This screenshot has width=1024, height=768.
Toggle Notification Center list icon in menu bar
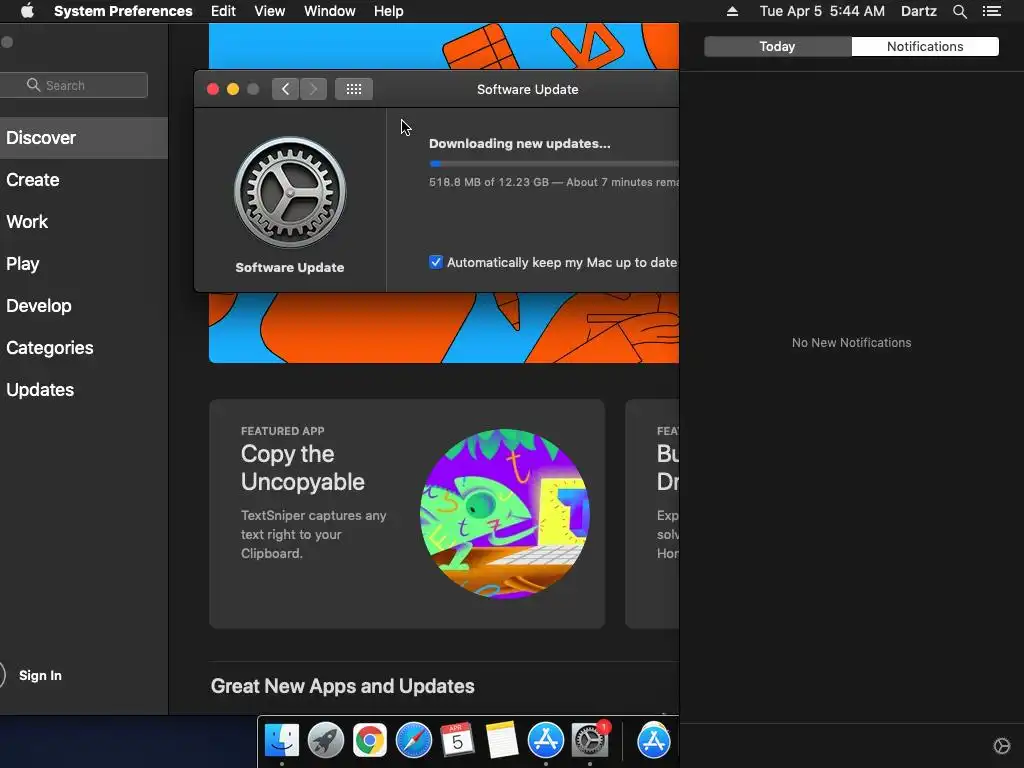coord(991,11)
